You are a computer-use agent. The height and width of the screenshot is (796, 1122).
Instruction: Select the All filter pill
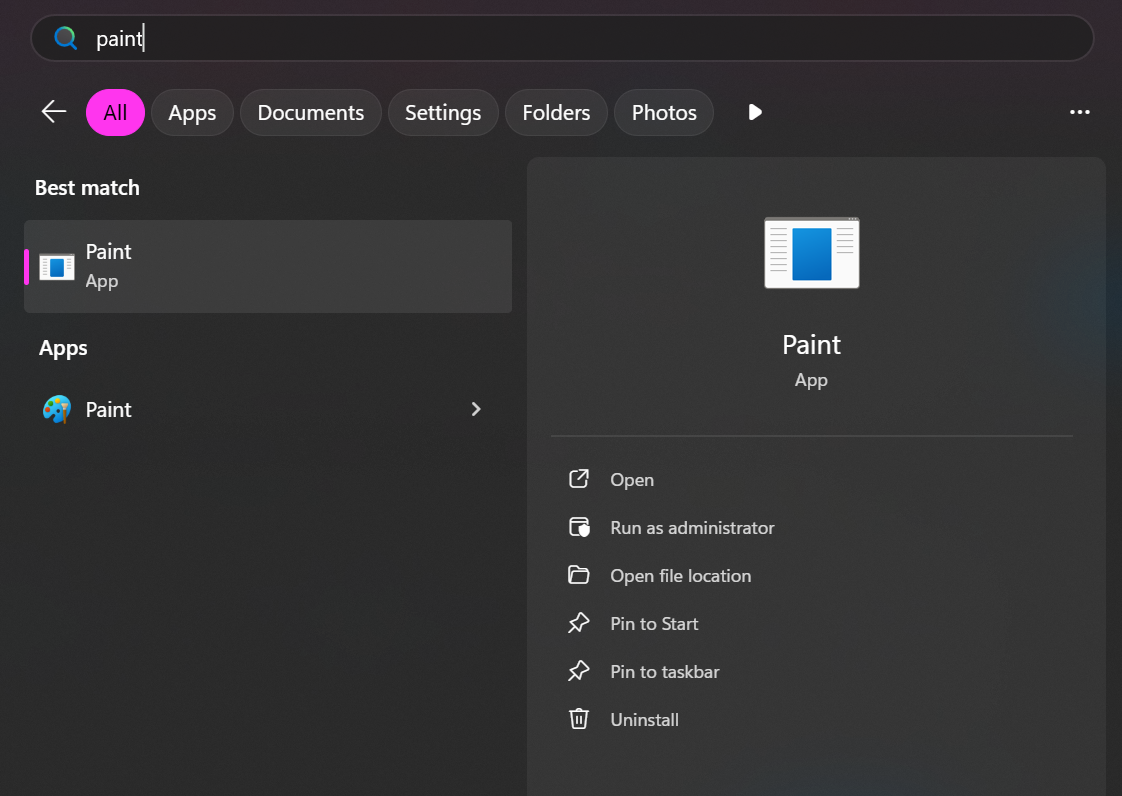point(115,112)
